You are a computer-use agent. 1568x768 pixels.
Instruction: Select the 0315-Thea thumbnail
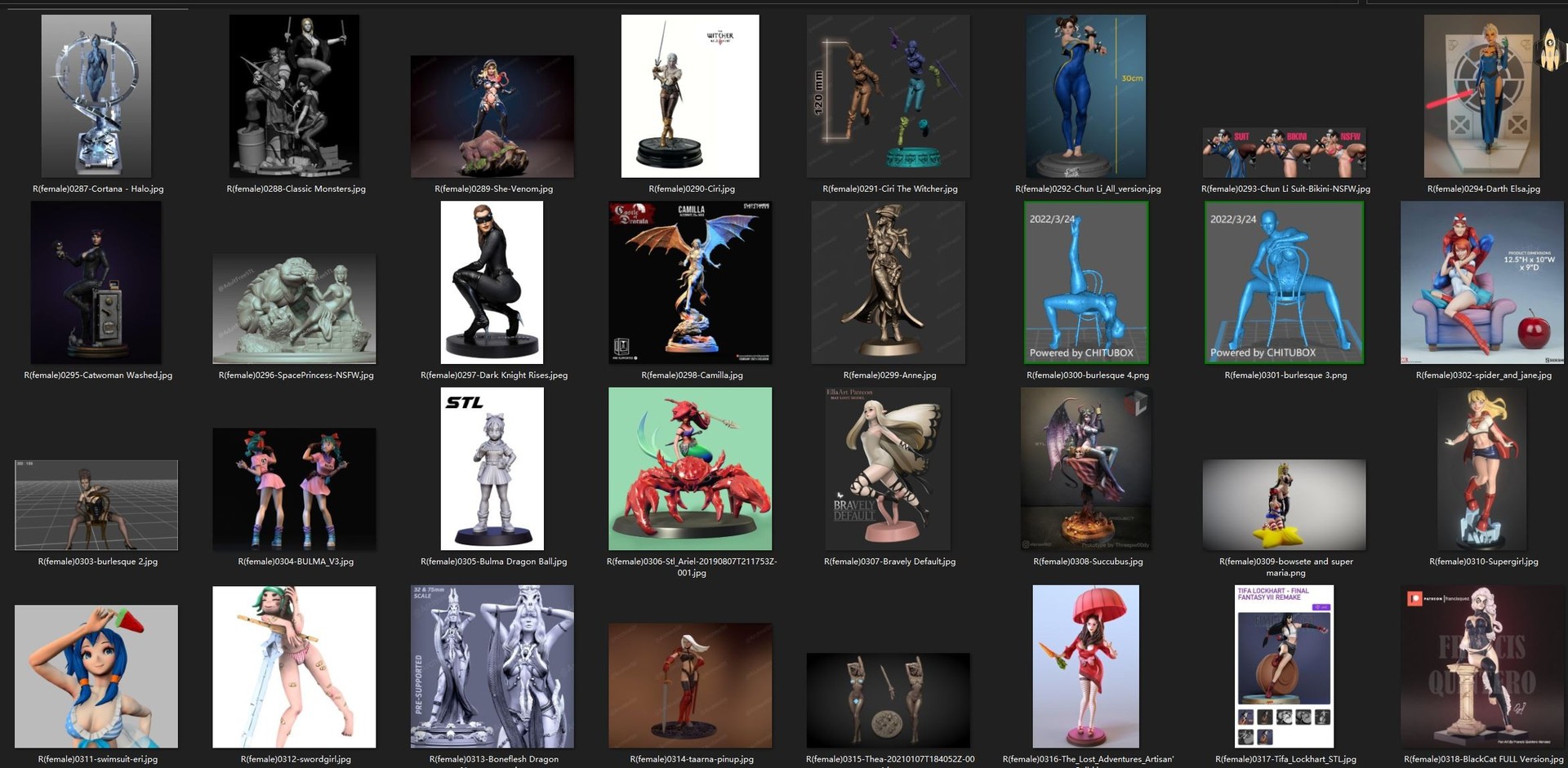tap(889, 700)
